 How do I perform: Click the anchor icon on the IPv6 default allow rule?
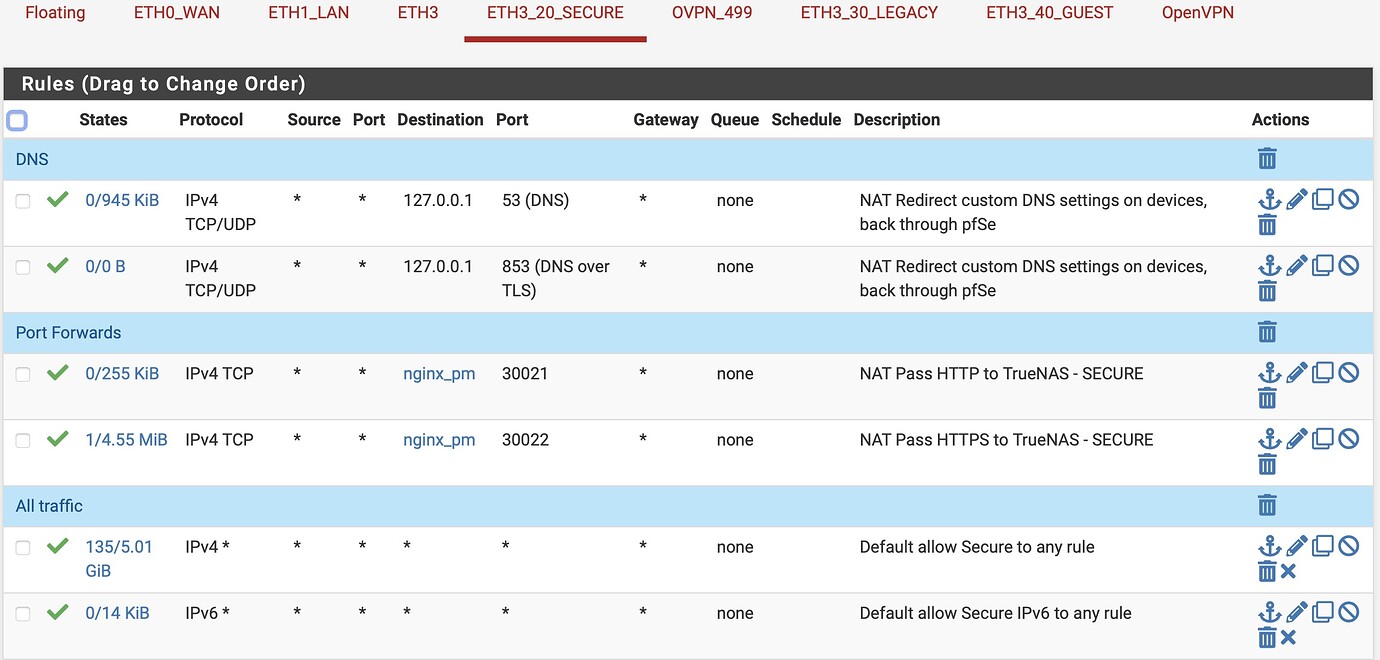coord(1269,611)
